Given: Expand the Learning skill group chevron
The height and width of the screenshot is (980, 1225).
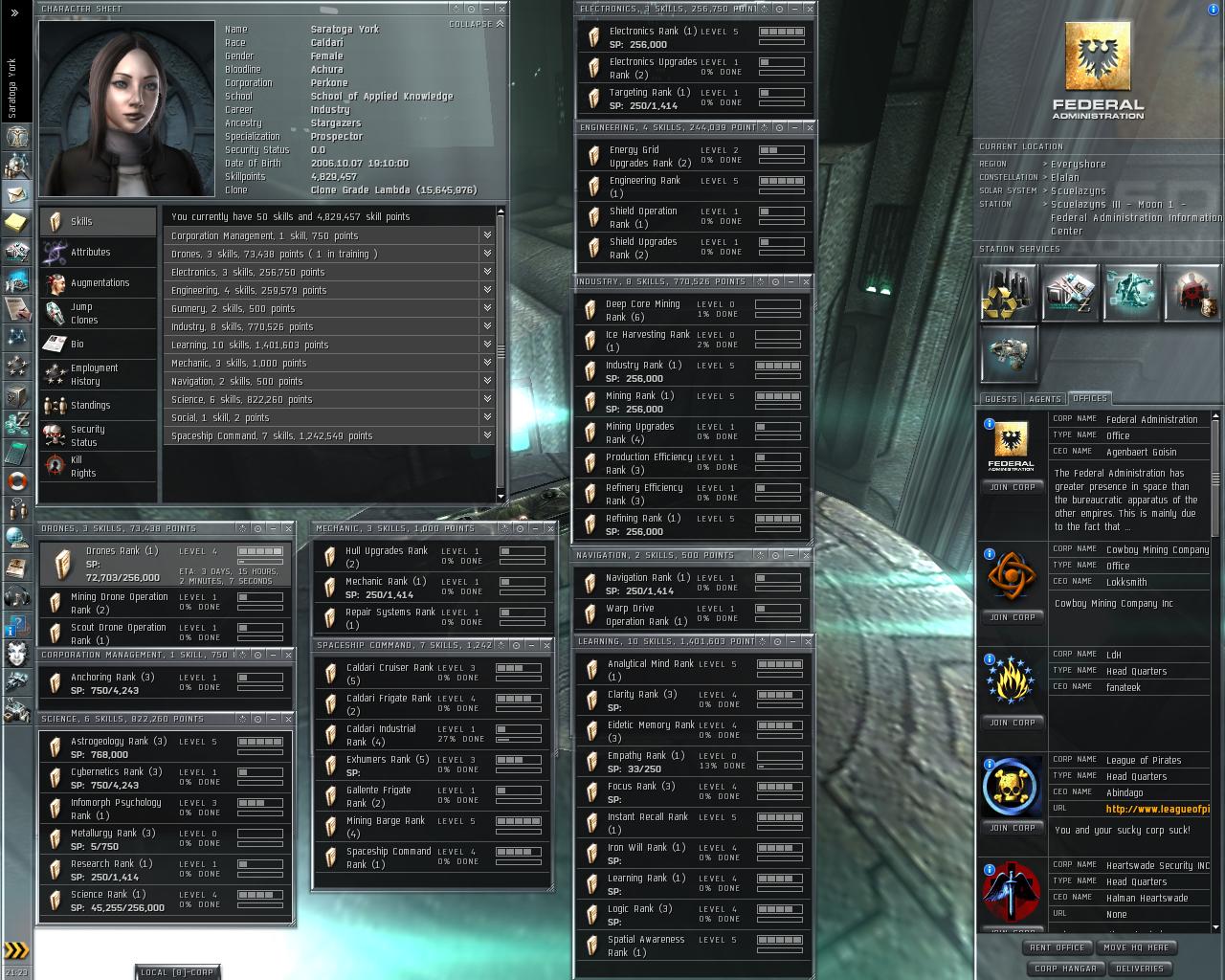Looking at the screenshot, I should pos(487,345).
